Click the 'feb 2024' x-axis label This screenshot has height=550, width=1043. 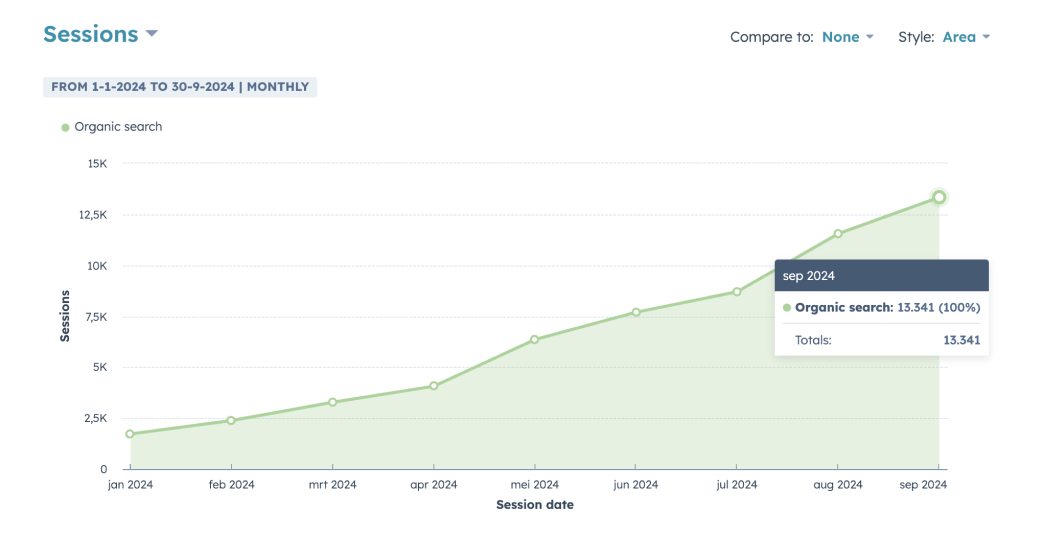coord(231,485)
